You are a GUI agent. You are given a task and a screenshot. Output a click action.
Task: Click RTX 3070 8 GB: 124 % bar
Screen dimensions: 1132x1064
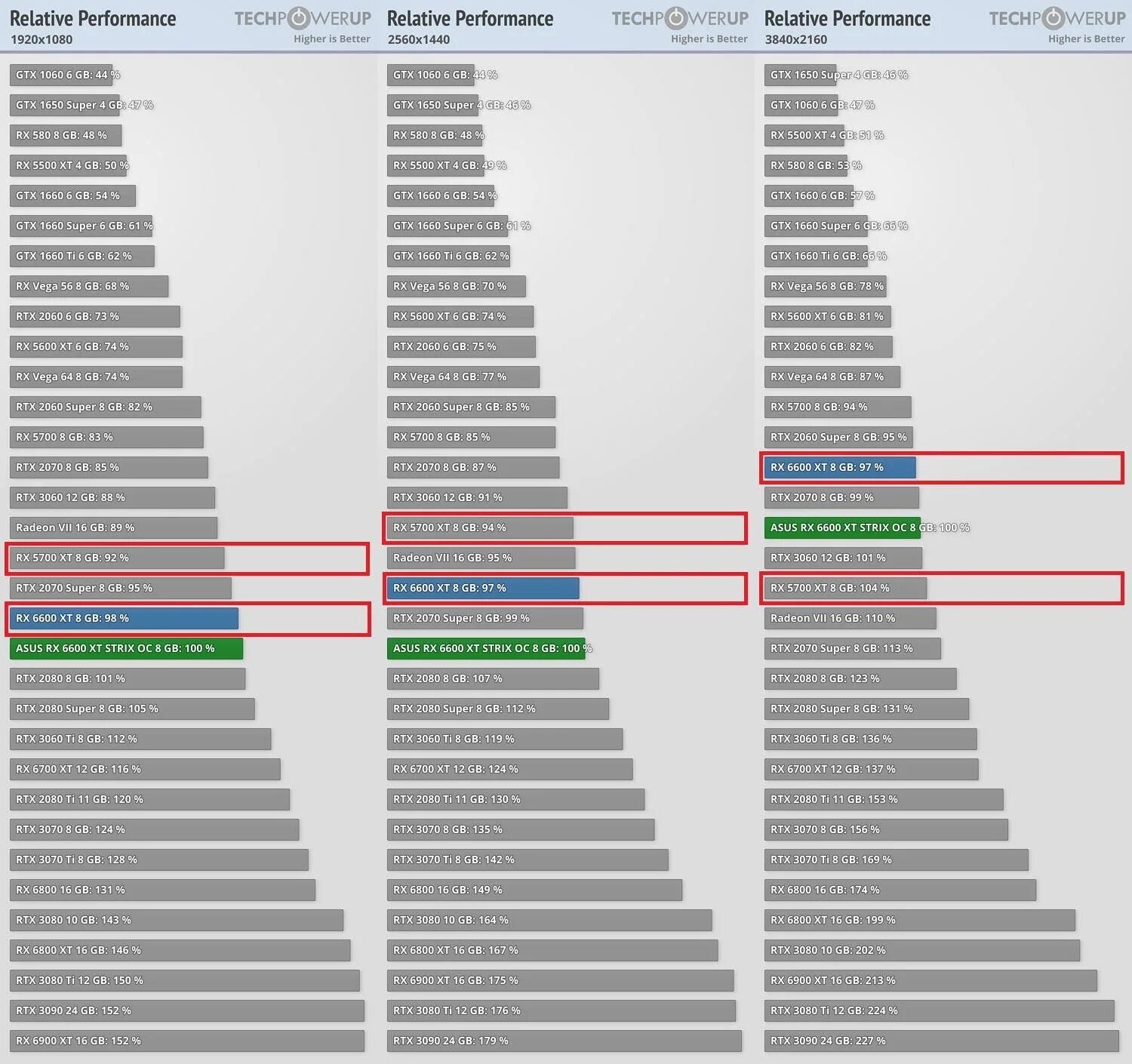(x=154, y=829)
